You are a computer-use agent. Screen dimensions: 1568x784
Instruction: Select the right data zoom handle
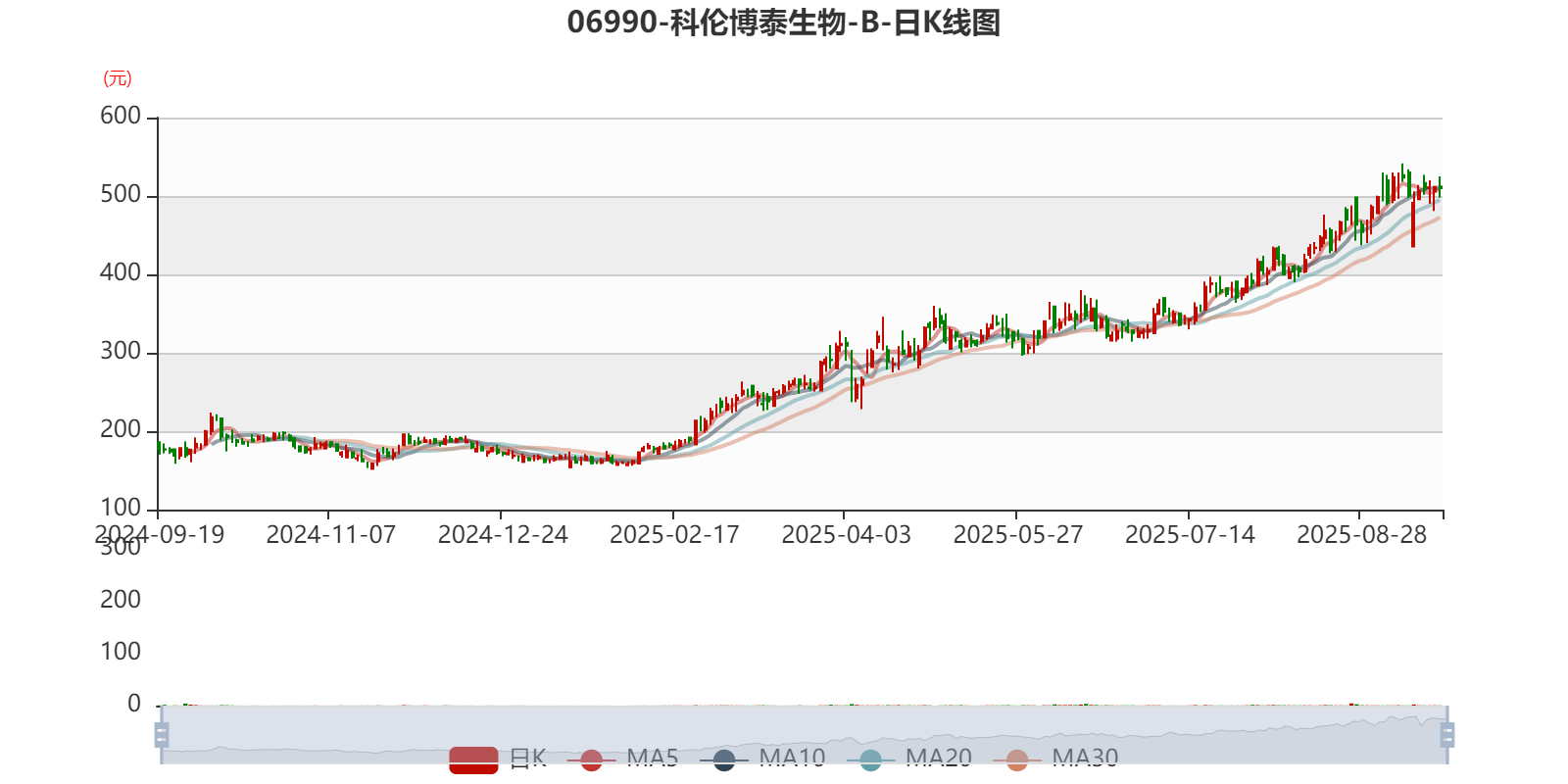pyautogui.click(x=1447, y=734)
